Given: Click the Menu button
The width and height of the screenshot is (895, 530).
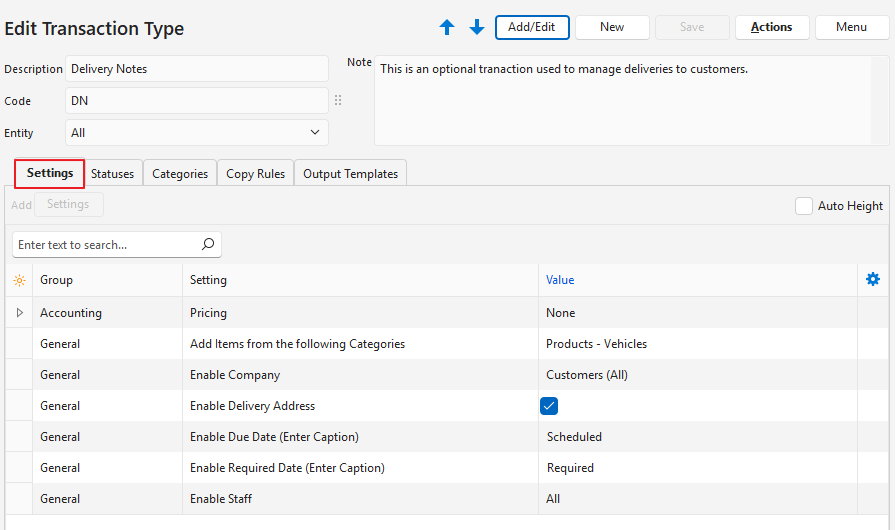Looking at the screenshot, I should click(x=851, y=27).
